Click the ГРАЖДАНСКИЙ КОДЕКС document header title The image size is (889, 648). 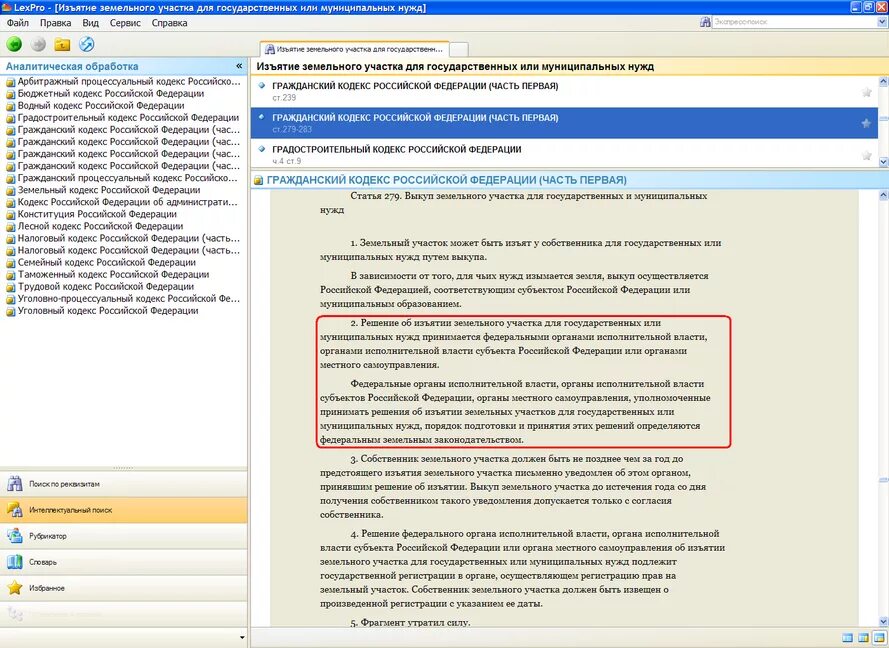[x=447, y=180]
